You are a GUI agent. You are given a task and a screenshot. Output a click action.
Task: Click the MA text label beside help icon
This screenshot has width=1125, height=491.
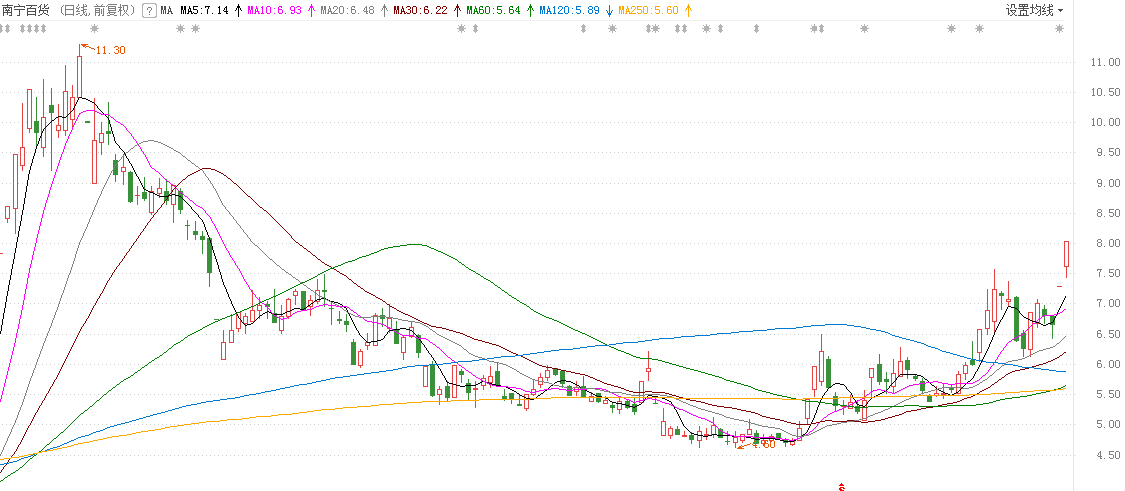167,10
